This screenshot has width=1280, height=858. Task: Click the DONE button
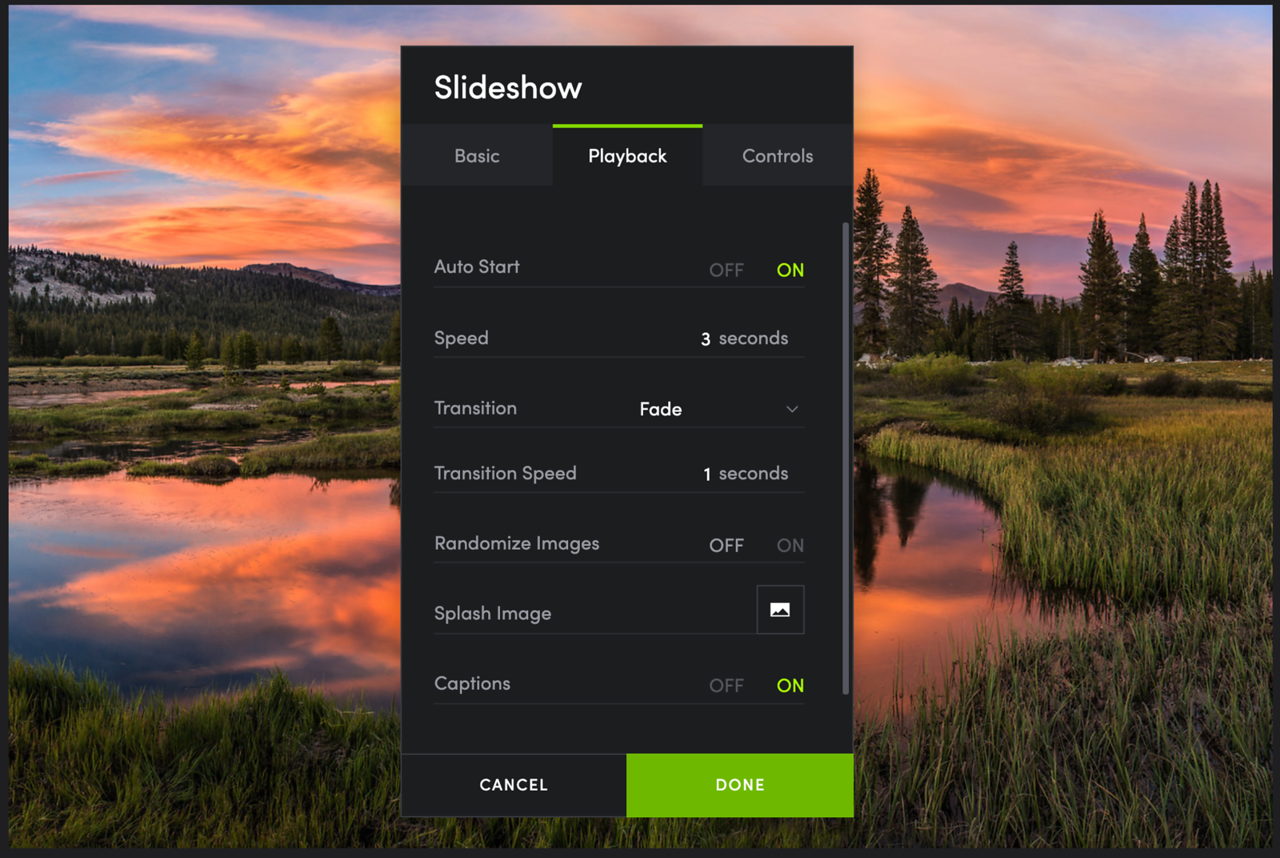pos(740,785)
